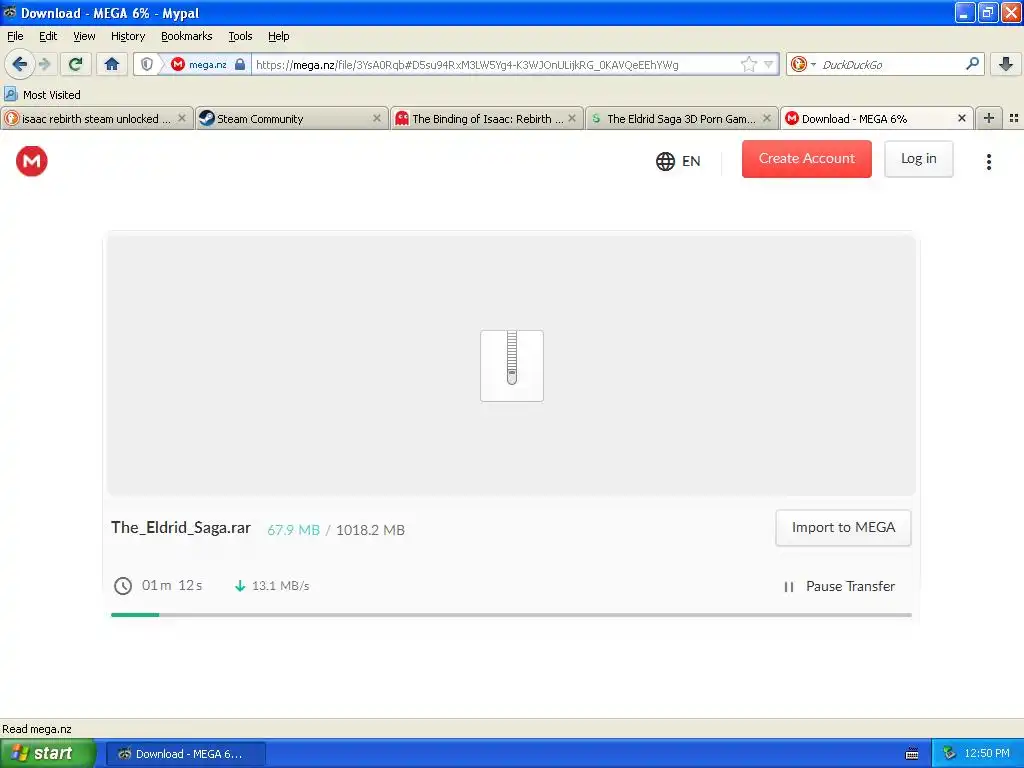Restore down the Mypal browser window

988,12
